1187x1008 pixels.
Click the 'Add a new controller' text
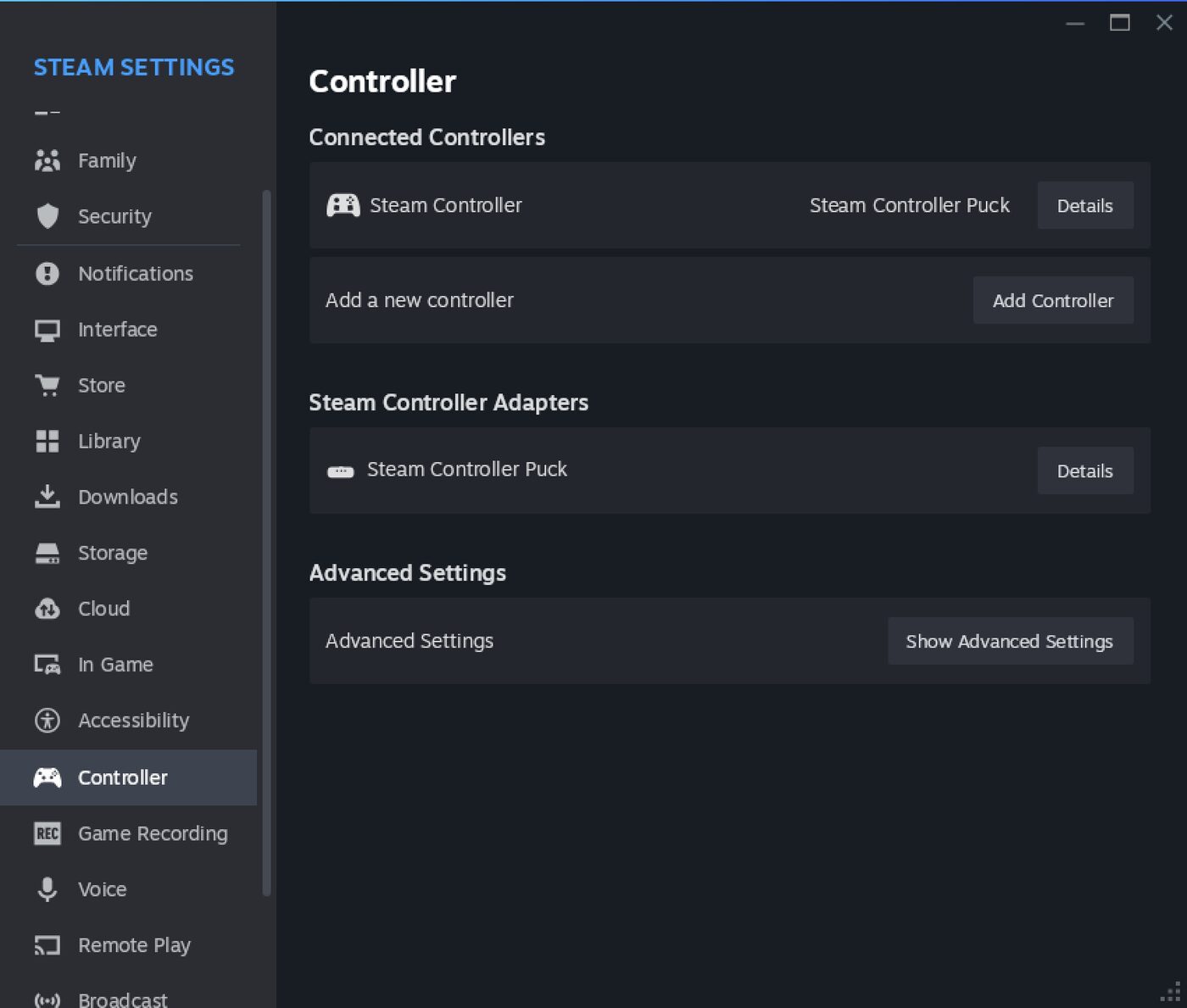coord(420,300)
